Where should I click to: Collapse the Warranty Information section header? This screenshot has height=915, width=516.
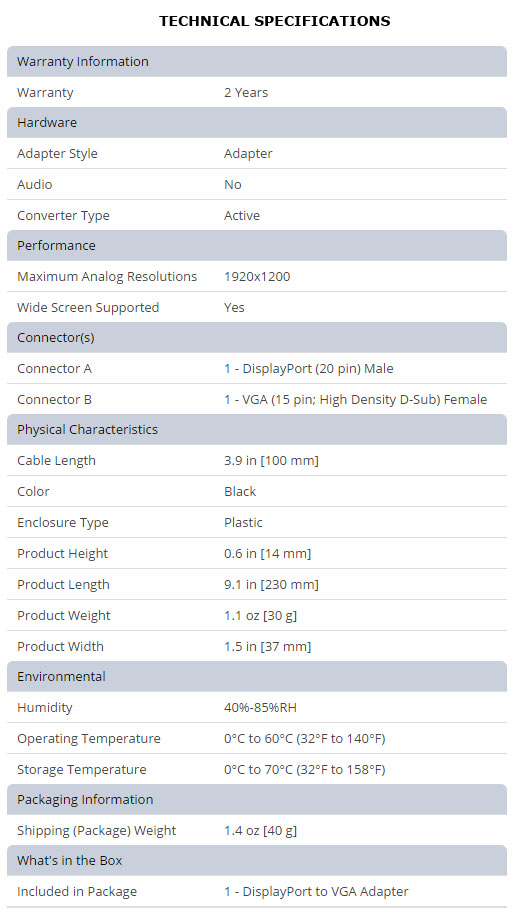[257, 61]
